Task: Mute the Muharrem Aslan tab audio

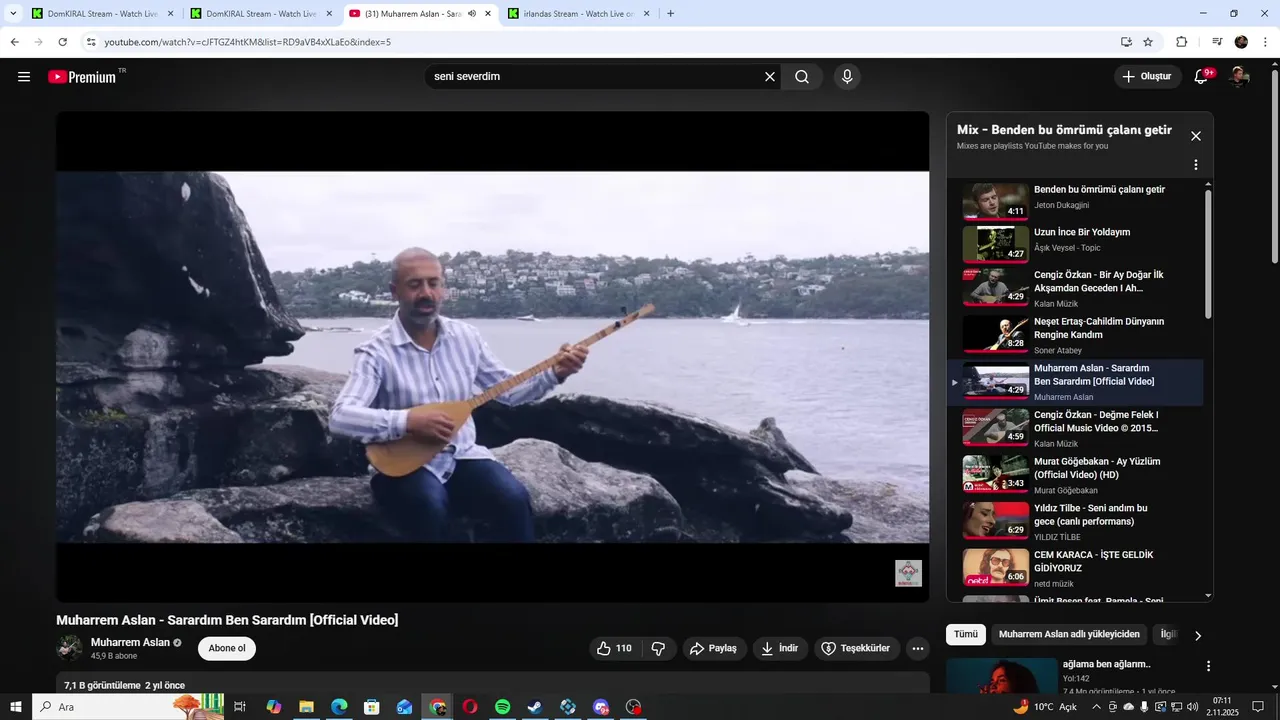Action: 472,14
